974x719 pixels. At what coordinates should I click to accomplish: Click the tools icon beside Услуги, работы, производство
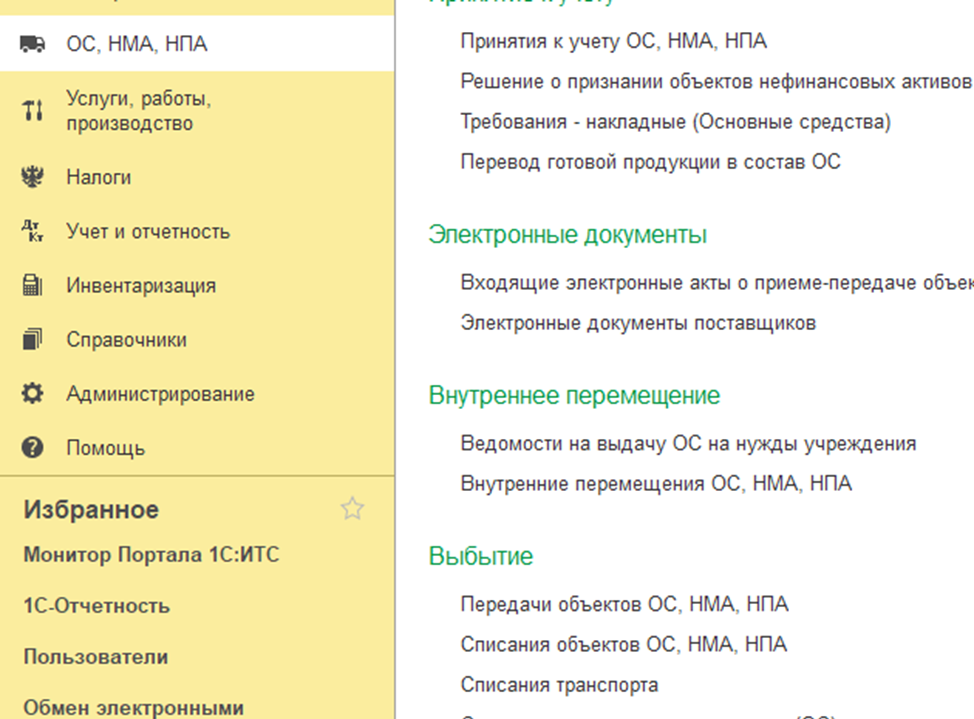tap(32, 111)
